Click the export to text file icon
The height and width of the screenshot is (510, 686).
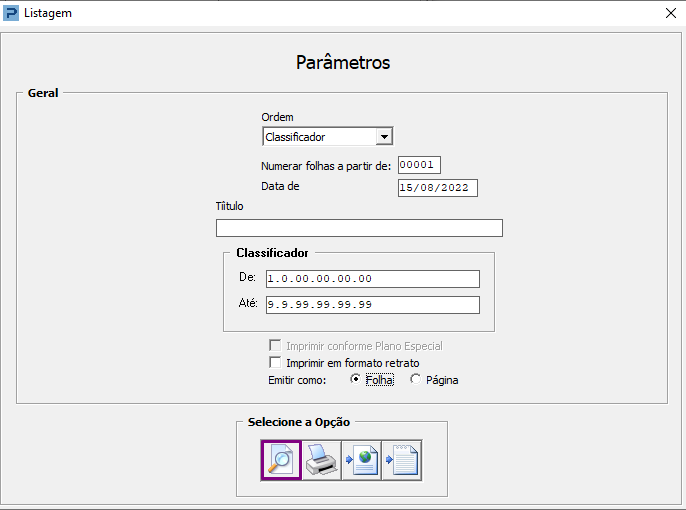(401, 460)
